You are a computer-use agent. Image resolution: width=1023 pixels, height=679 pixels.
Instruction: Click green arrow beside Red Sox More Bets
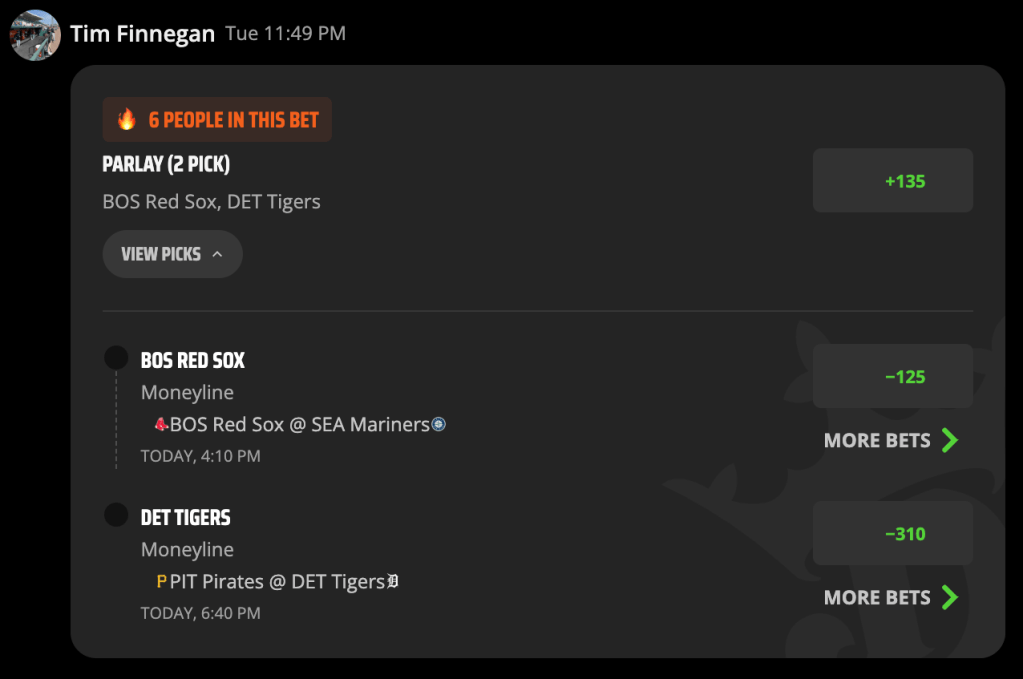click(950, 440)
